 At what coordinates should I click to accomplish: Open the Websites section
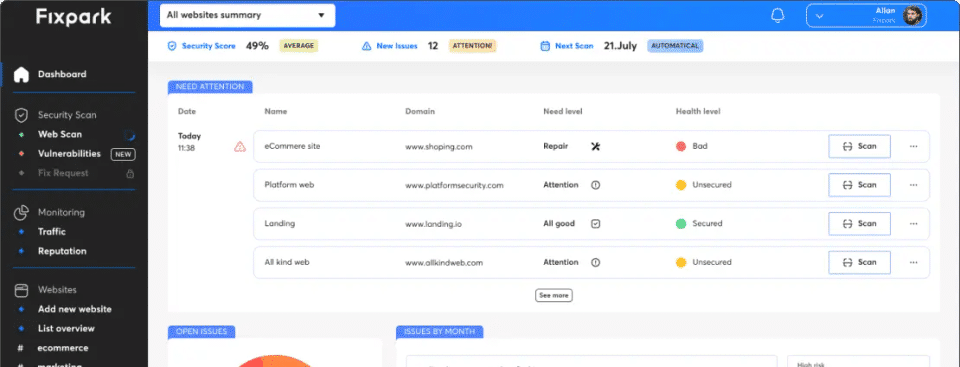57,290
